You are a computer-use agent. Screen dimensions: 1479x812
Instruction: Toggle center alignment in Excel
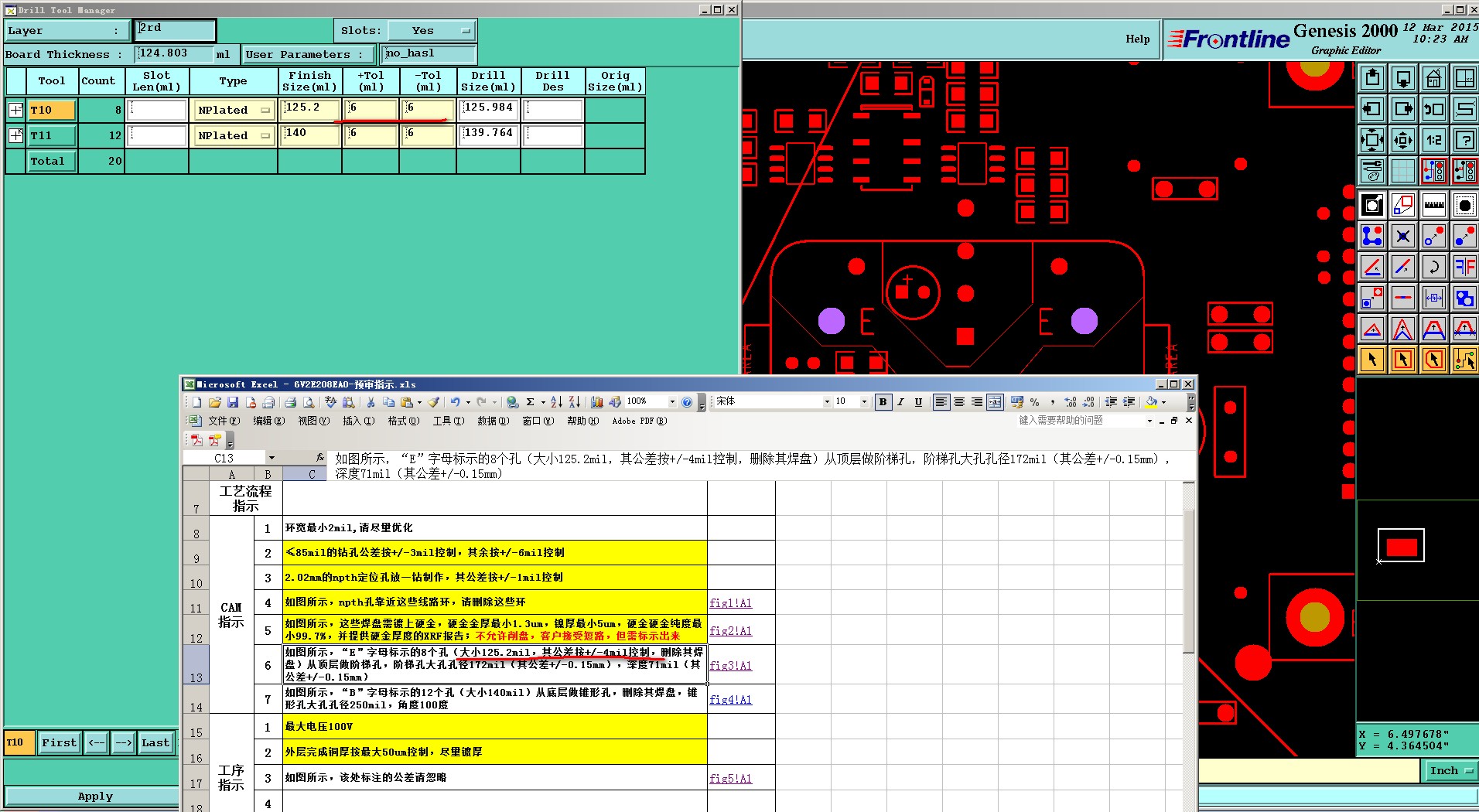coord(959,402)
